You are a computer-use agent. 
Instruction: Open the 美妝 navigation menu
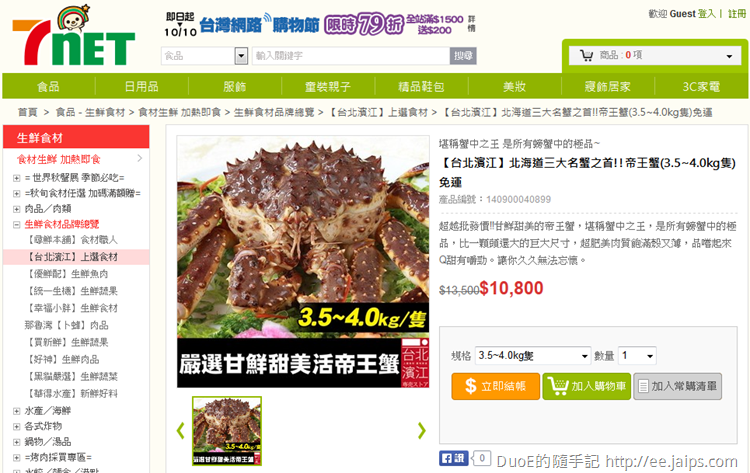(514, 87)
